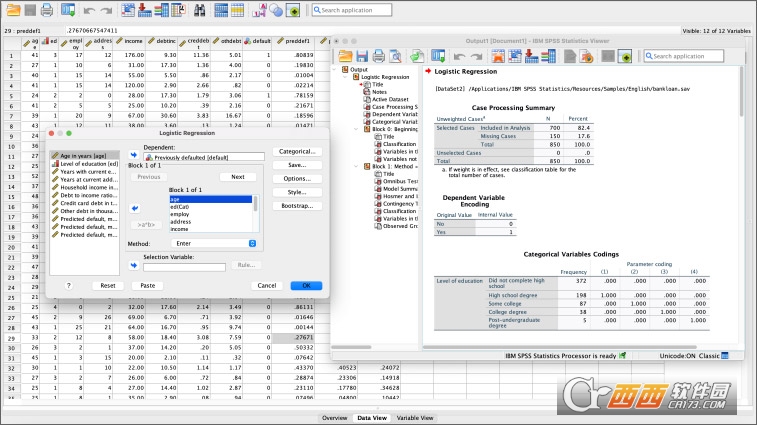Switch to the Variable View tab
Screen dimensions: 757x425
pyautogui.click(x=415, y=418)
